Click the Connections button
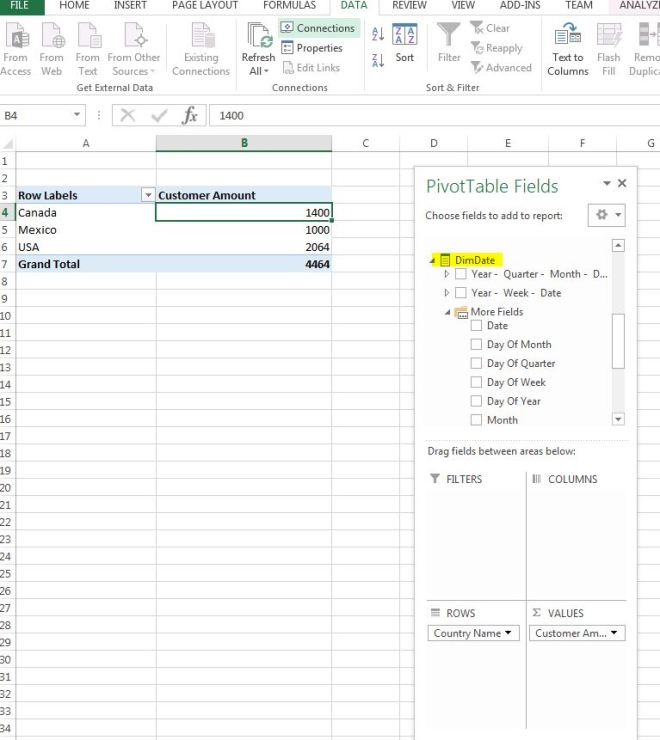660x740 pixels. pos(318,28)
